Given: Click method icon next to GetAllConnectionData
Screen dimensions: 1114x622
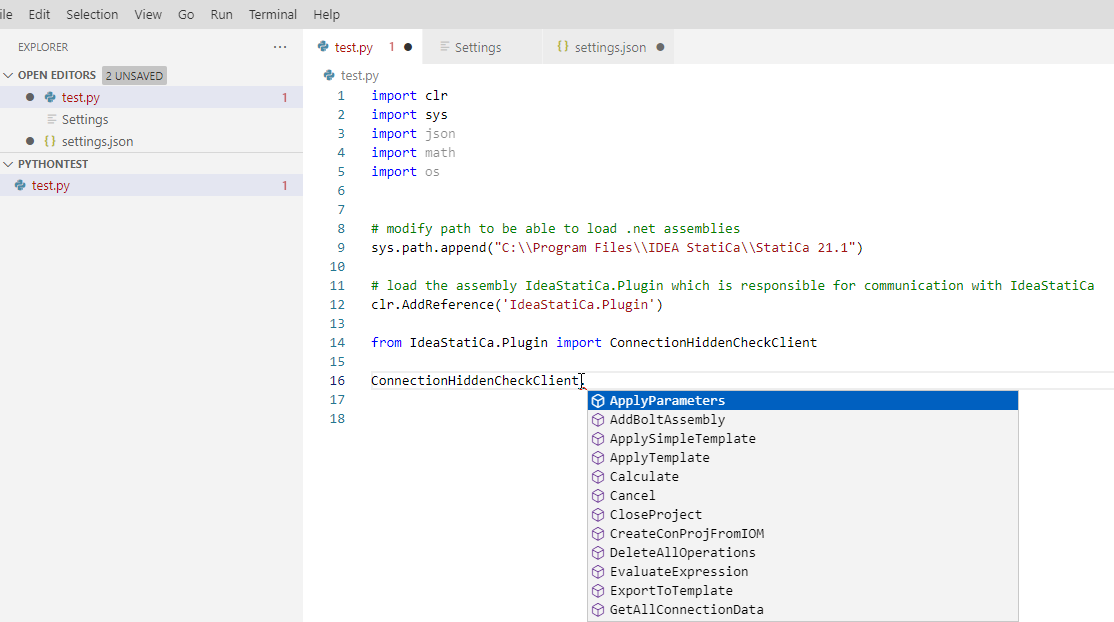Looking at the screenshot, I should pyautogui.click(x=598, y=610).
